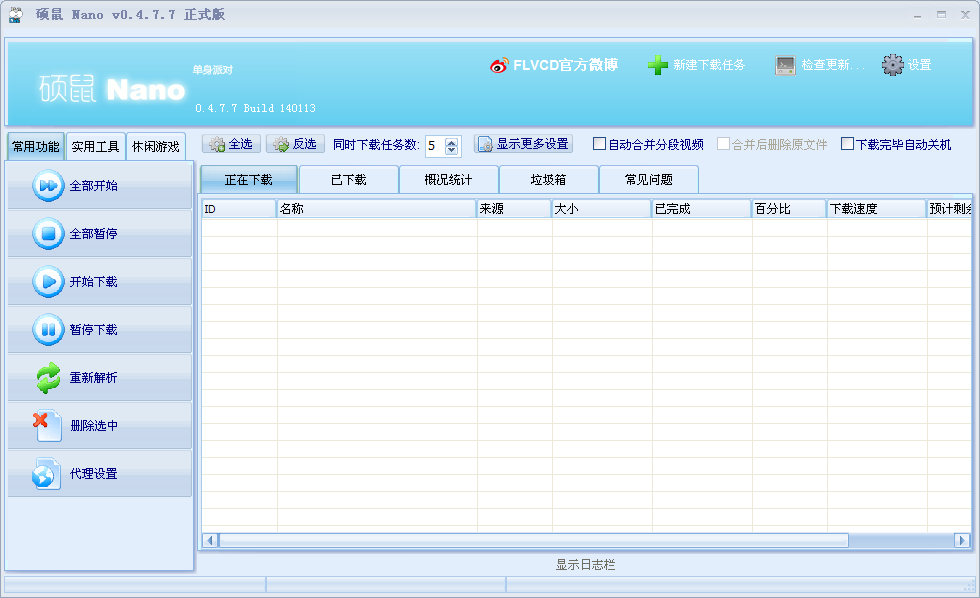Click the 删除选中 red X icon
The width and height of the screenshot is (980, 598).
(x=47, y=426)
